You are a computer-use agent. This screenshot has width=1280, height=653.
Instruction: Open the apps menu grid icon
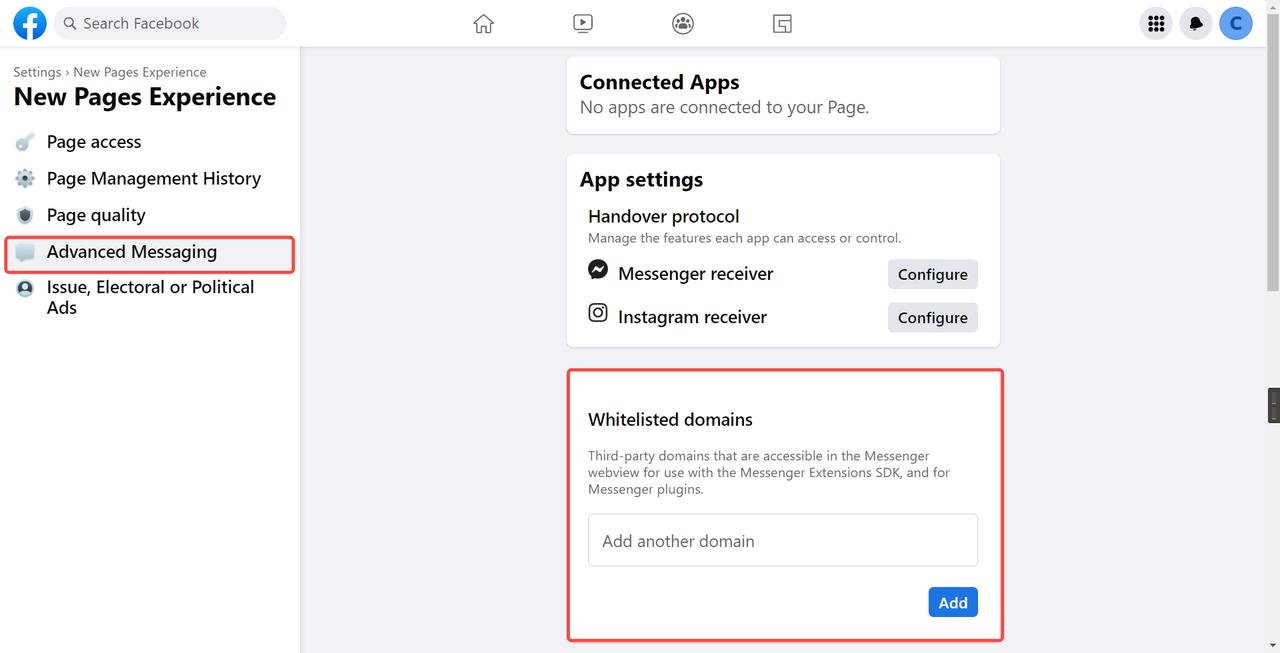1155,22
